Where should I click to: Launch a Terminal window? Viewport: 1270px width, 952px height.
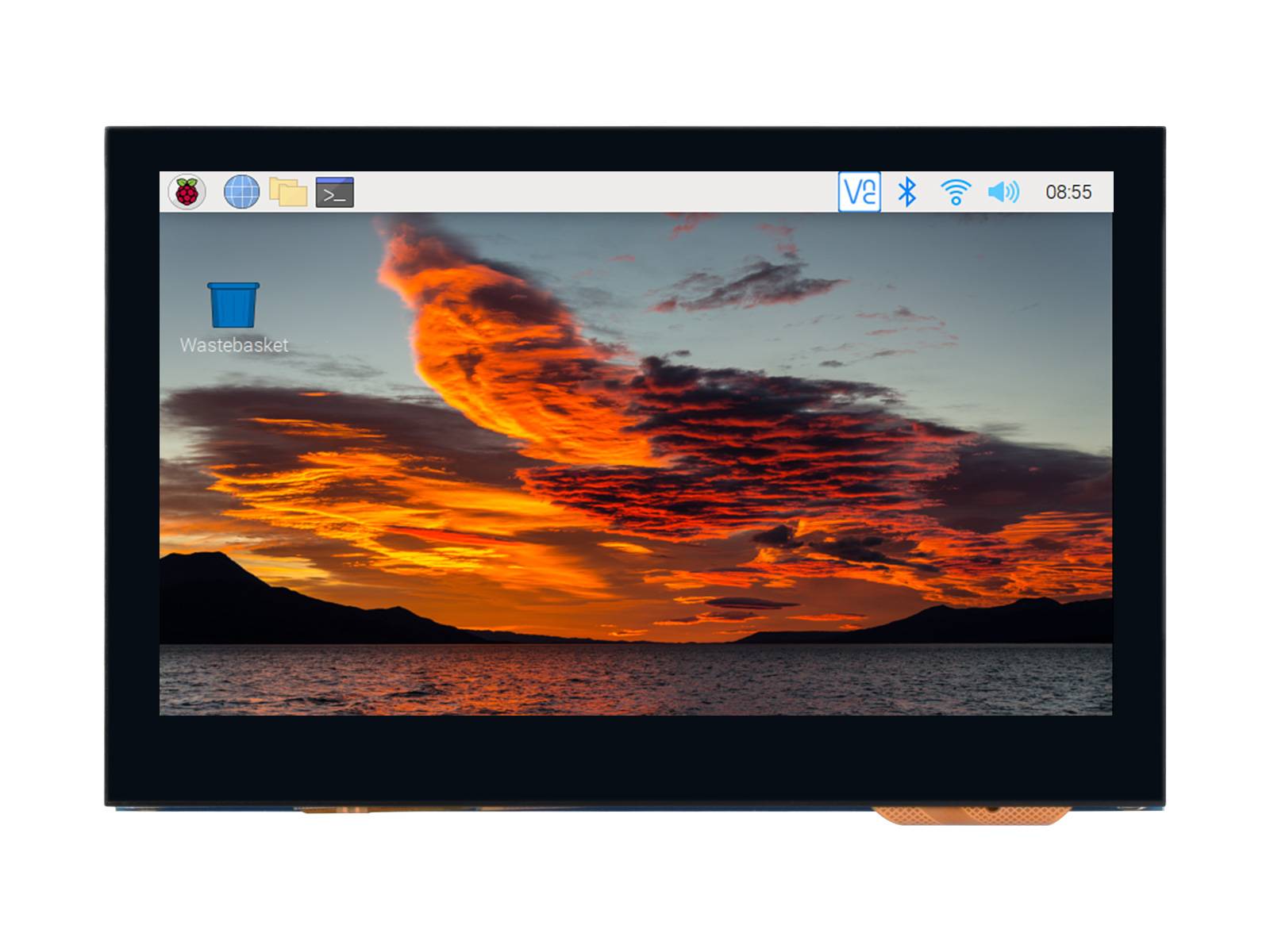coord(334,192)
